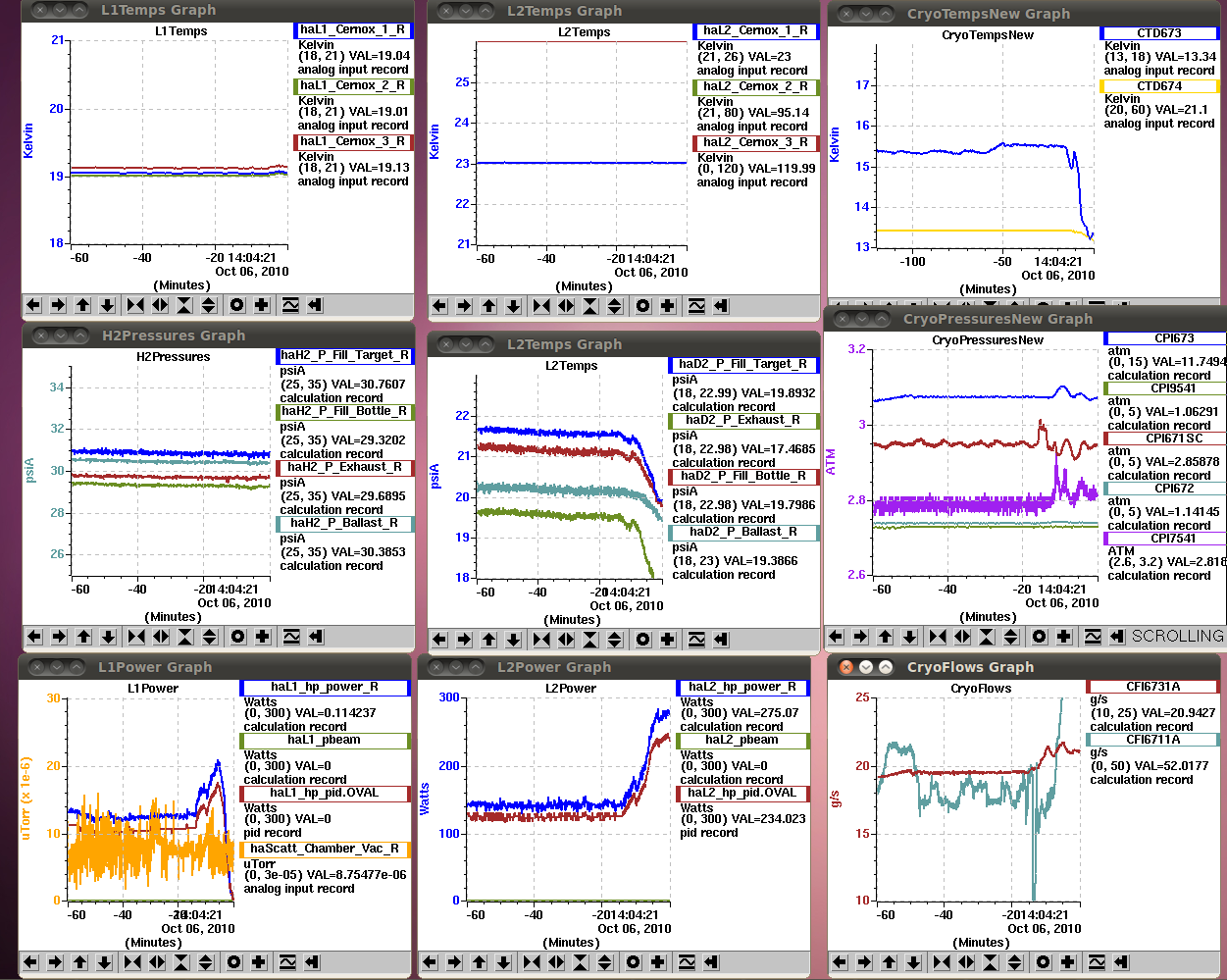Click the auto-scale circle in CryoPressuresNew Graph

[x=1039, y=637]
